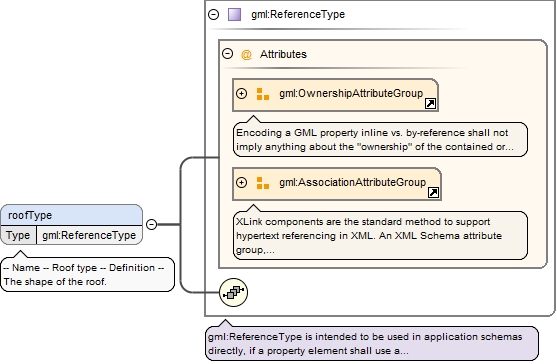The width and height of the screenshot is (557, 364).
Task: Collapse the gml:ReferenceType box
Action: (x=213, y=15)
